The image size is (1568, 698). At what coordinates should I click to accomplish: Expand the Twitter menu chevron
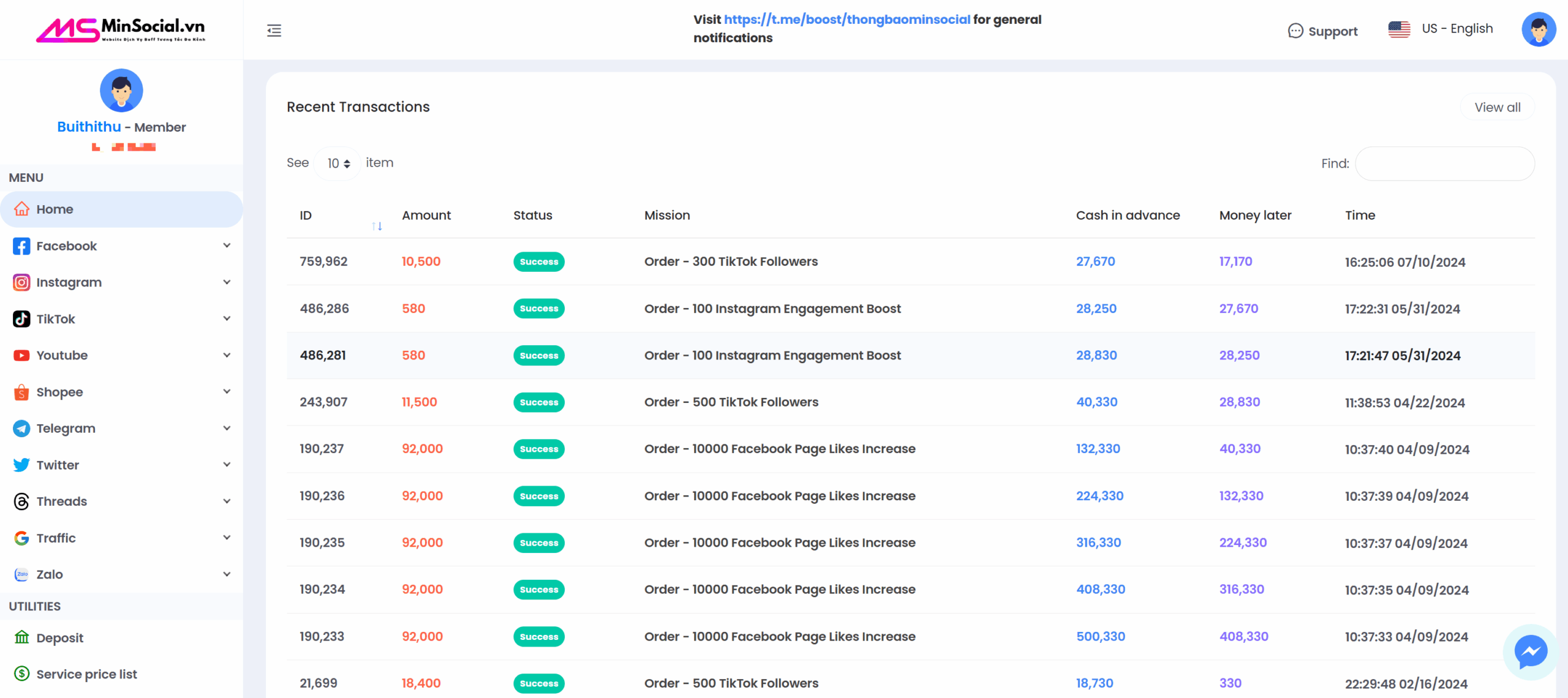pos(227,464)
